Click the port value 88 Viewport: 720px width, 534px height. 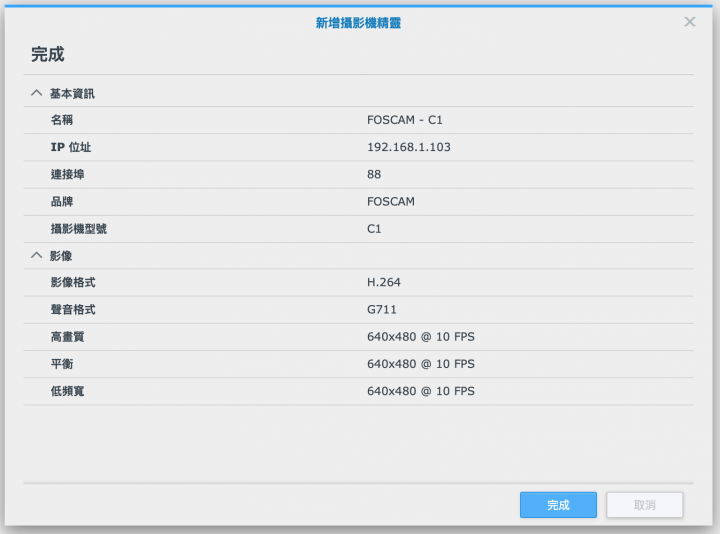[374, 174]
